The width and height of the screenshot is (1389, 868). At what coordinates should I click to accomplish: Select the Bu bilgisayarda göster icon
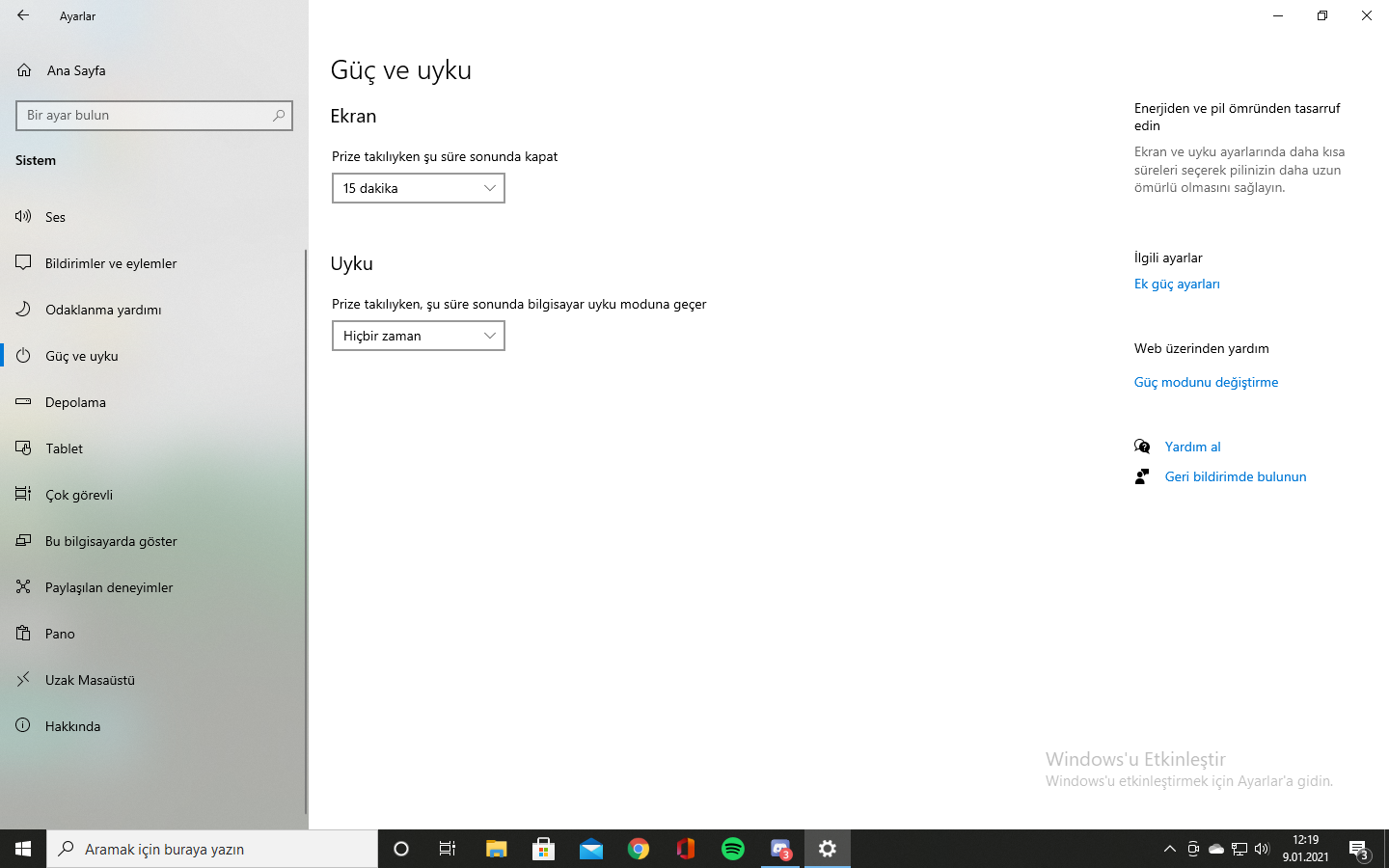pyautogui.click(x=23, y=540)
